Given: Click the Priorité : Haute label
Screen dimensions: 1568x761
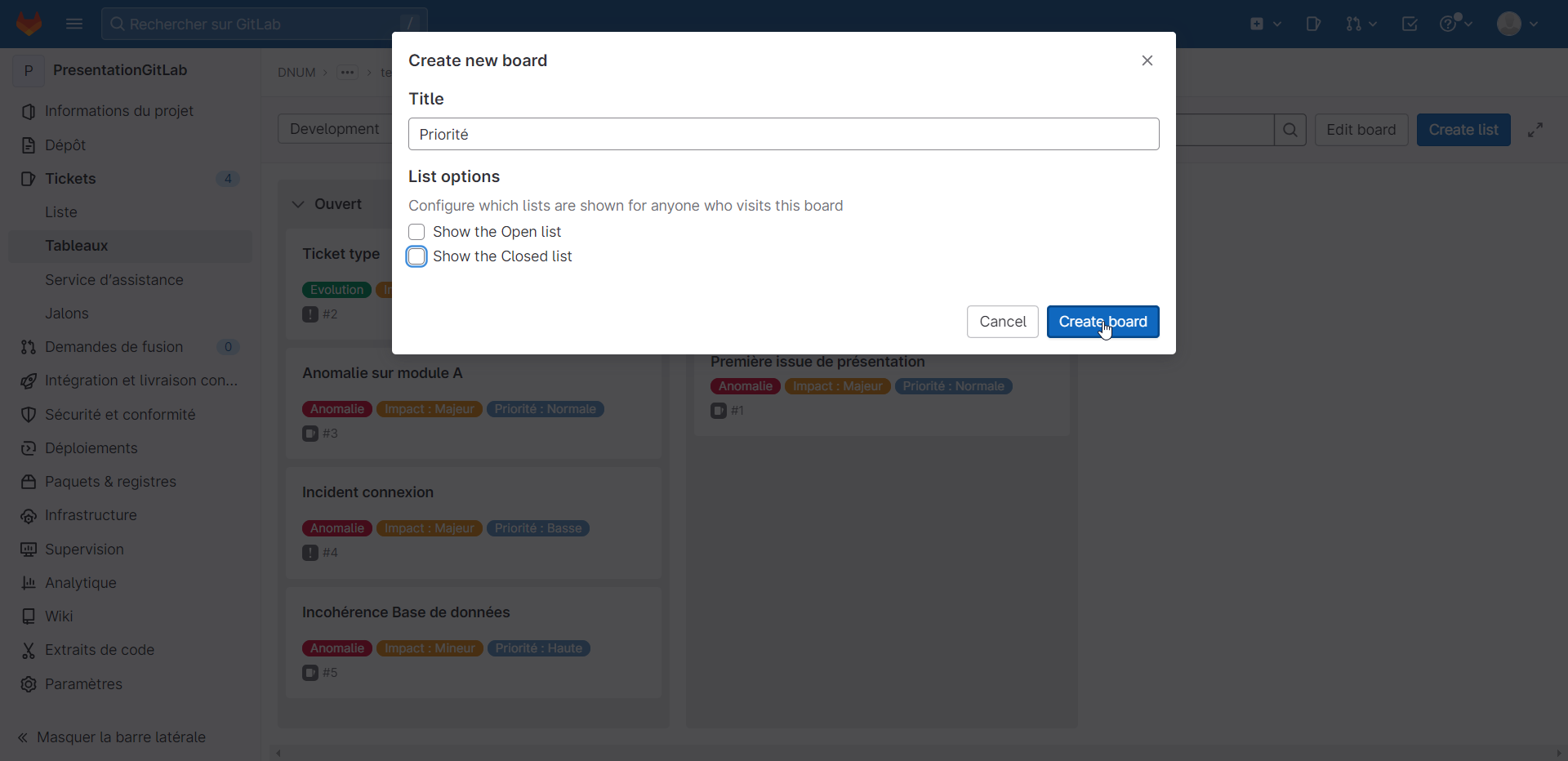Looking at the screenshot, I should [x=538, y=648].
